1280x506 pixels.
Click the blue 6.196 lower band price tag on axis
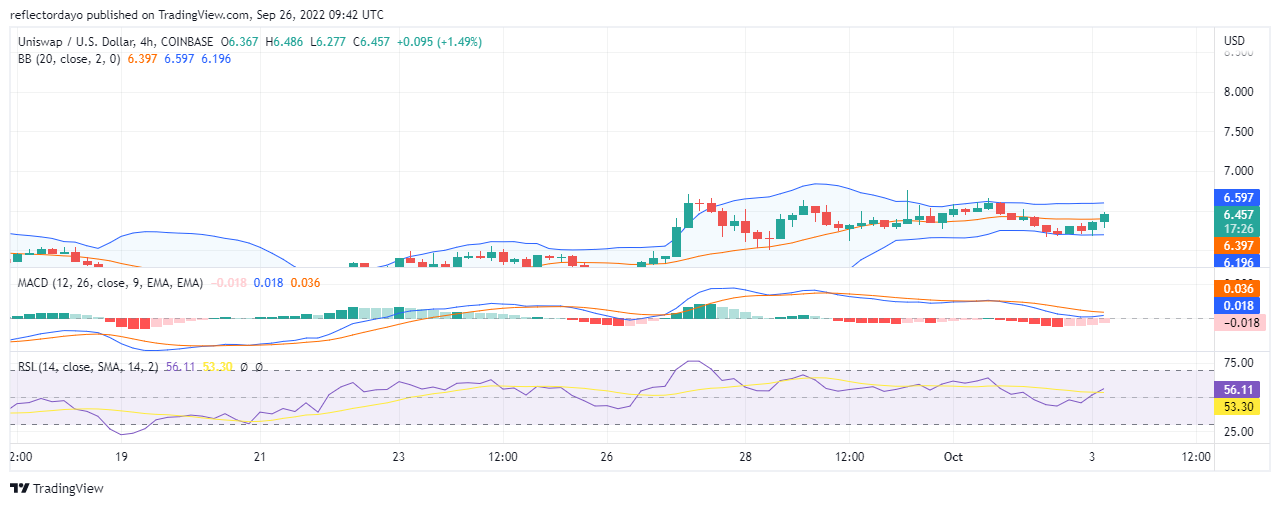1239,262
